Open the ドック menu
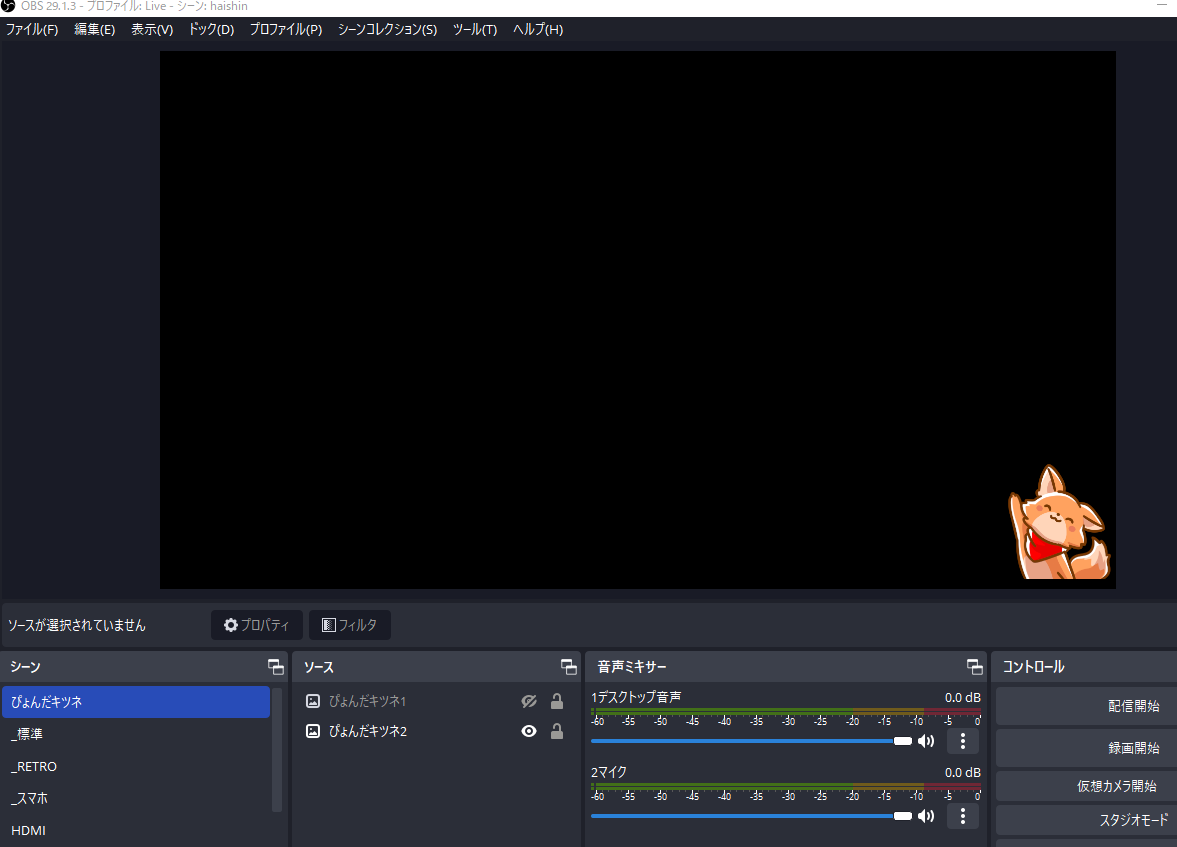The height and width of the screenshot is (847, 1177). (210, 30)
